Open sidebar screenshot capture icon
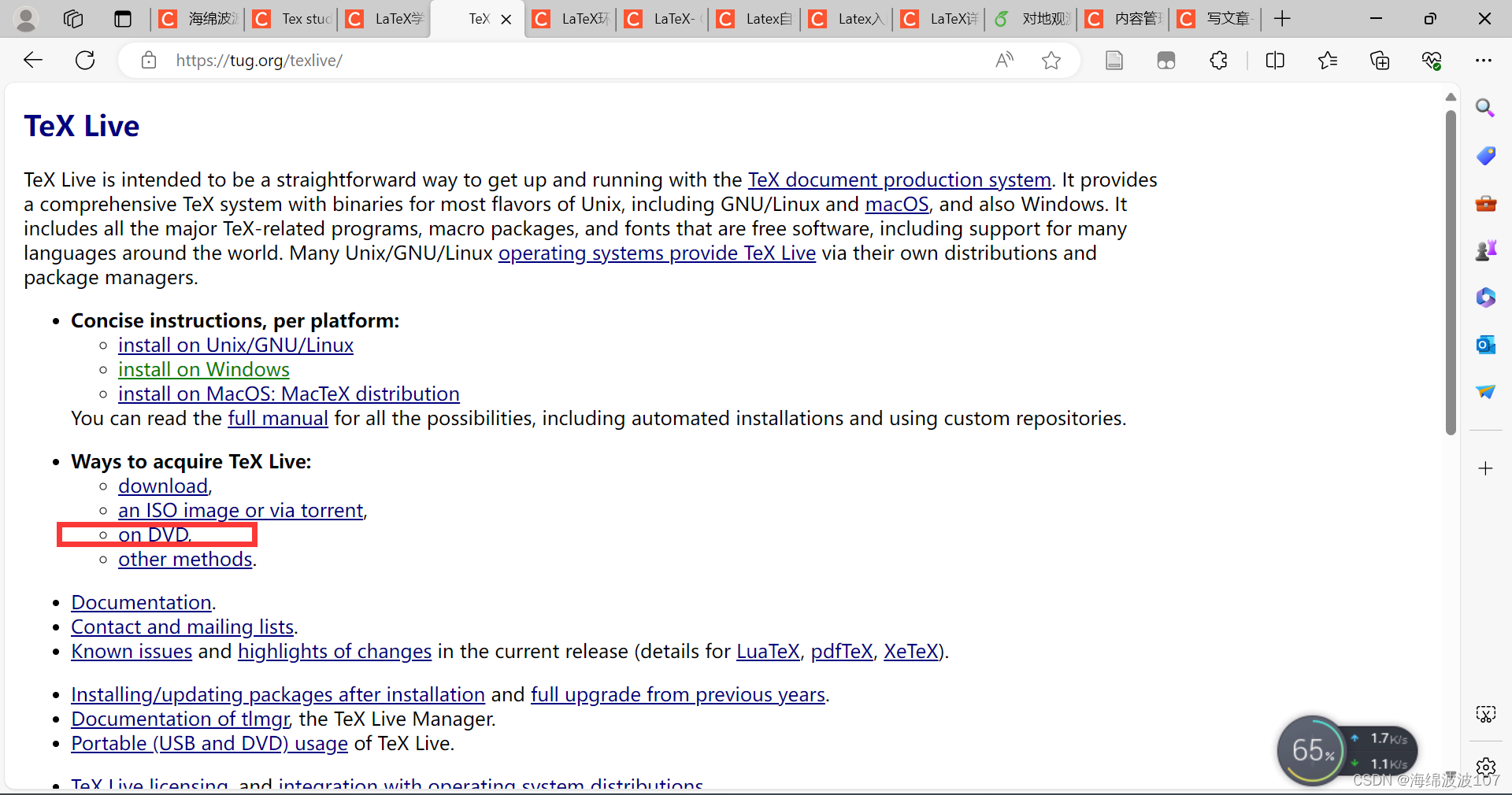This screenshot has width=1512, height=795. coord(1485,714)
